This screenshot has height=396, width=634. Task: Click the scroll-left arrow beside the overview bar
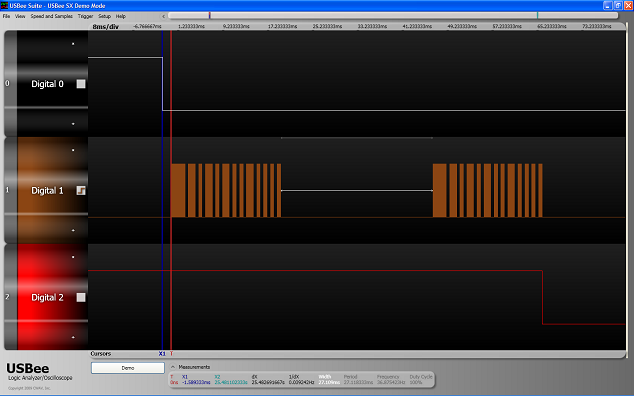tap(163, 16)
